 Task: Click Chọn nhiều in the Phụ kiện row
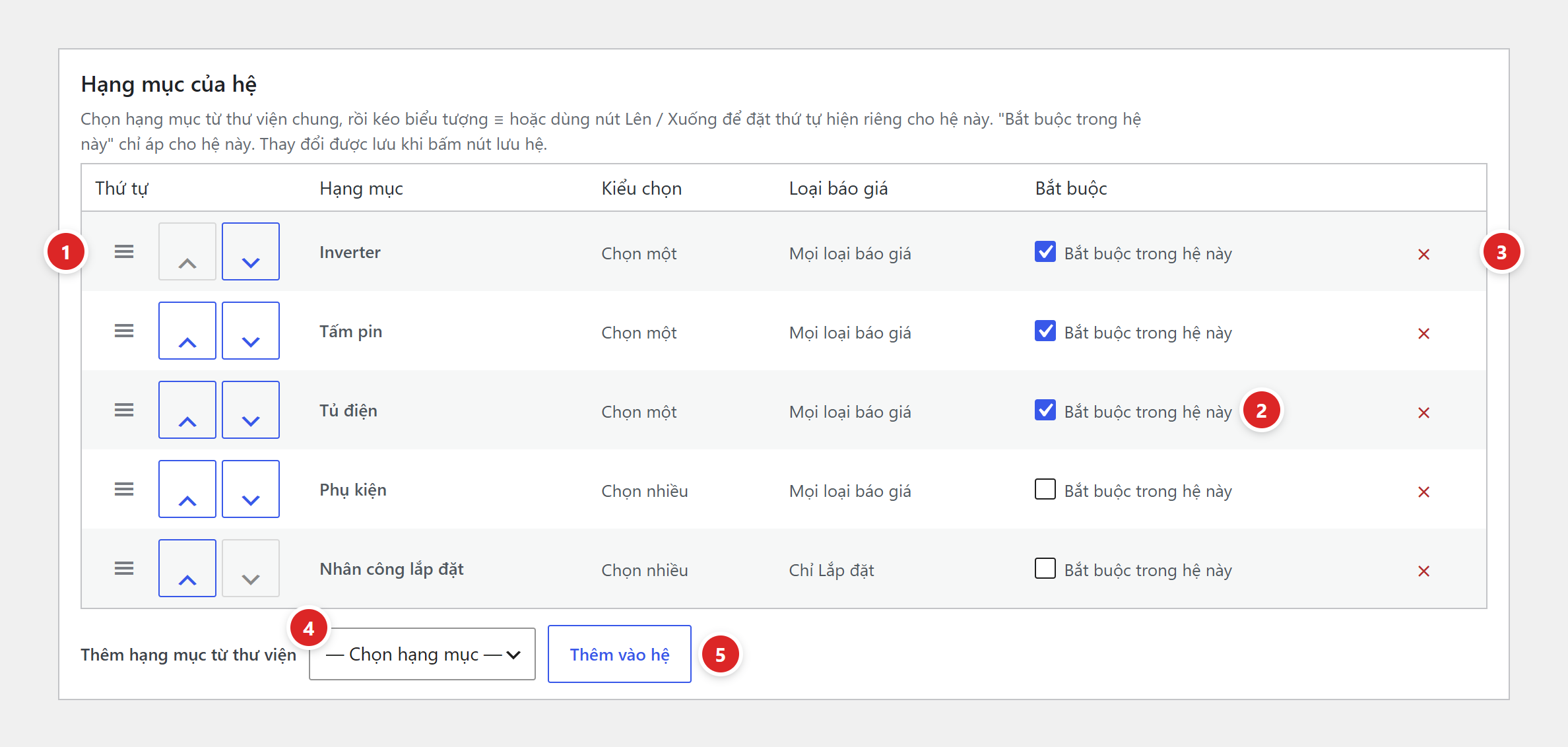(x=645, y=491)
